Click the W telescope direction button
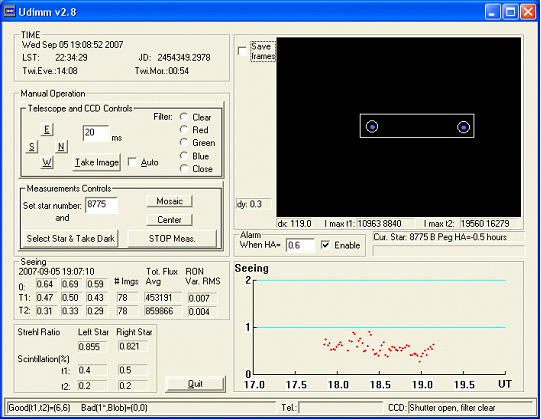 pos(47,162)
